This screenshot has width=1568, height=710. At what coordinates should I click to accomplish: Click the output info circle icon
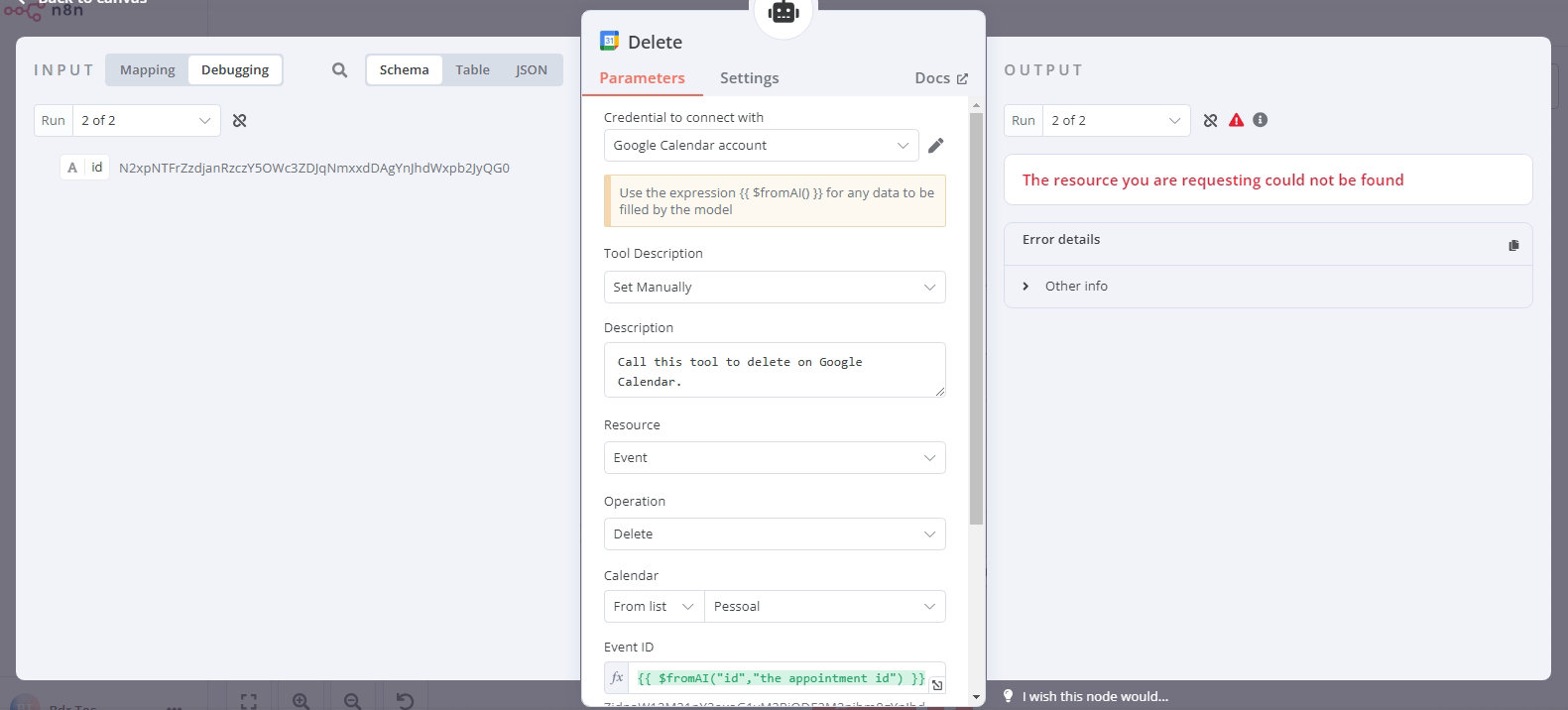pyautogui.click(x=1261, y=120)
